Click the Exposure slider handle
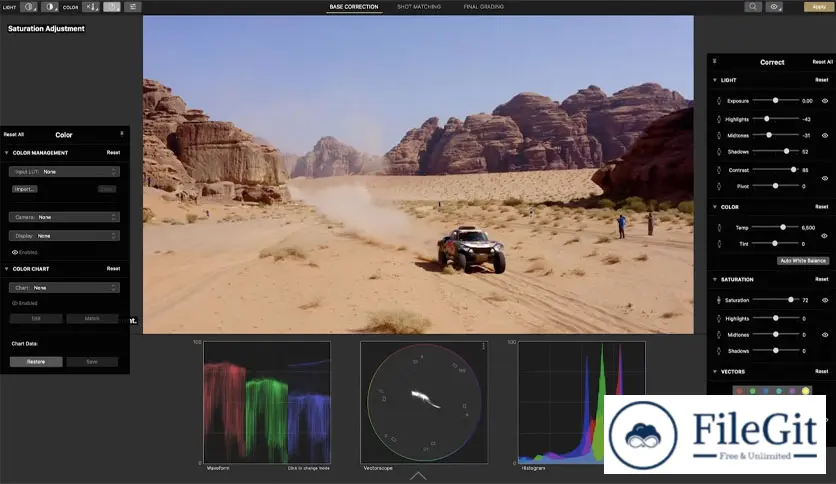Image resolution: width=836 pixels, height=484 pixels. point(775,100)
